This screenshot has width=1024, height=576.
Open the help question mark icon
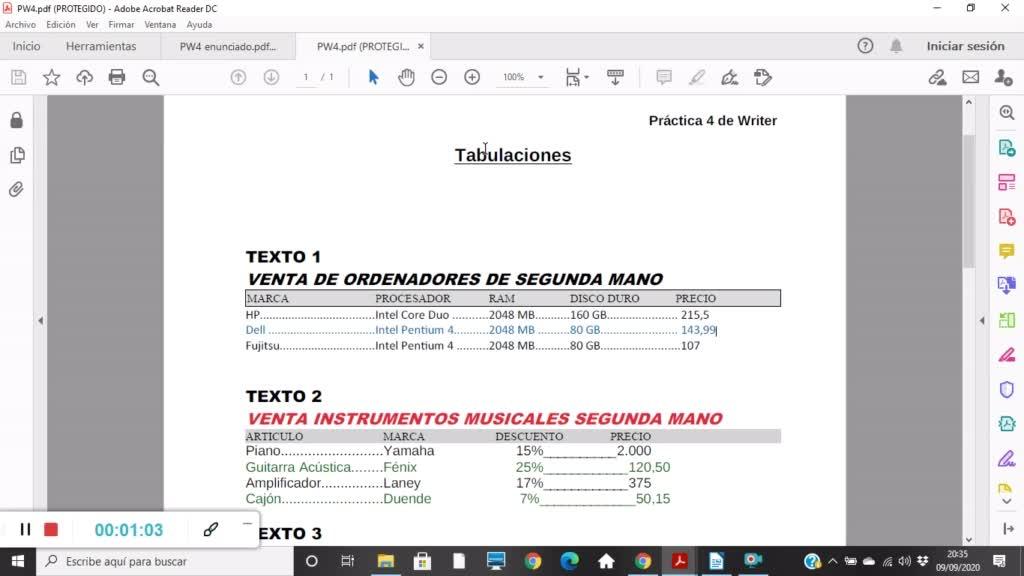865,46
